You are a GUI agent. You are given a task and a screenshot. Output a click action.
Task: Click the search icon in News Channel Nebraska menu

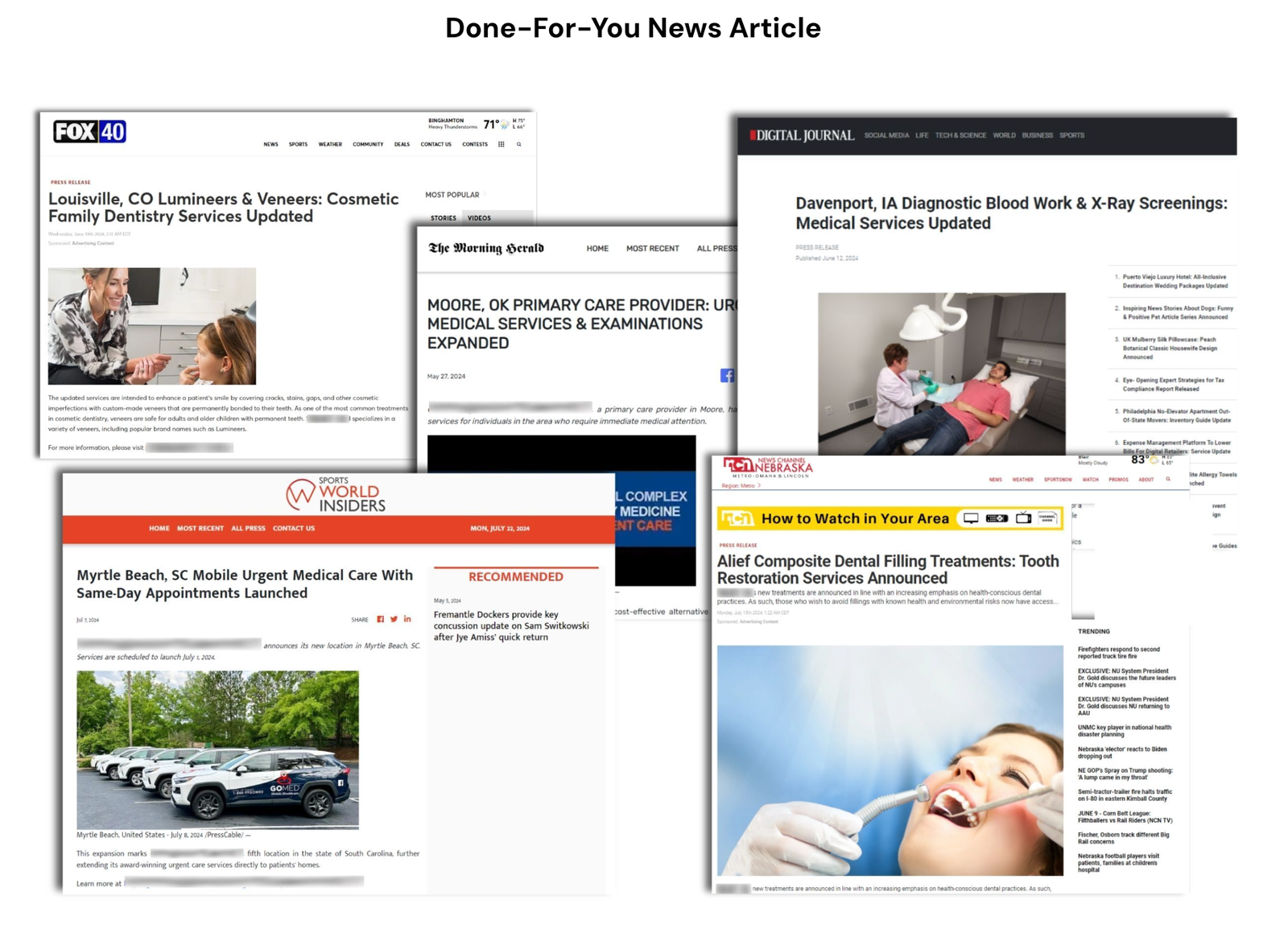1168,479
